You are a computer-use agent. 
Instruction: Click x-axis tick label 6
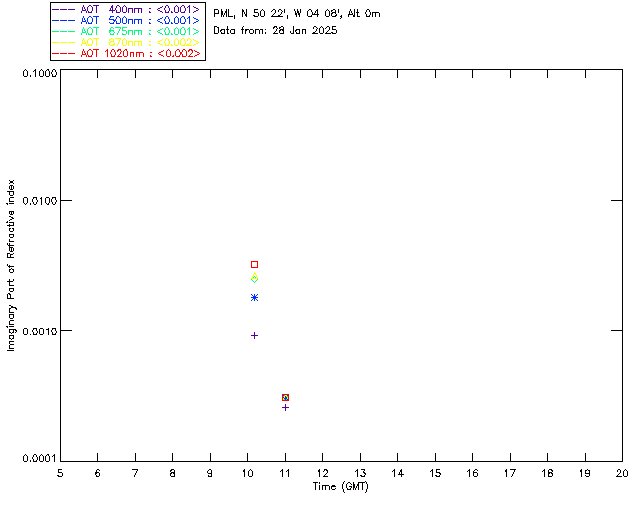[98, 473]
